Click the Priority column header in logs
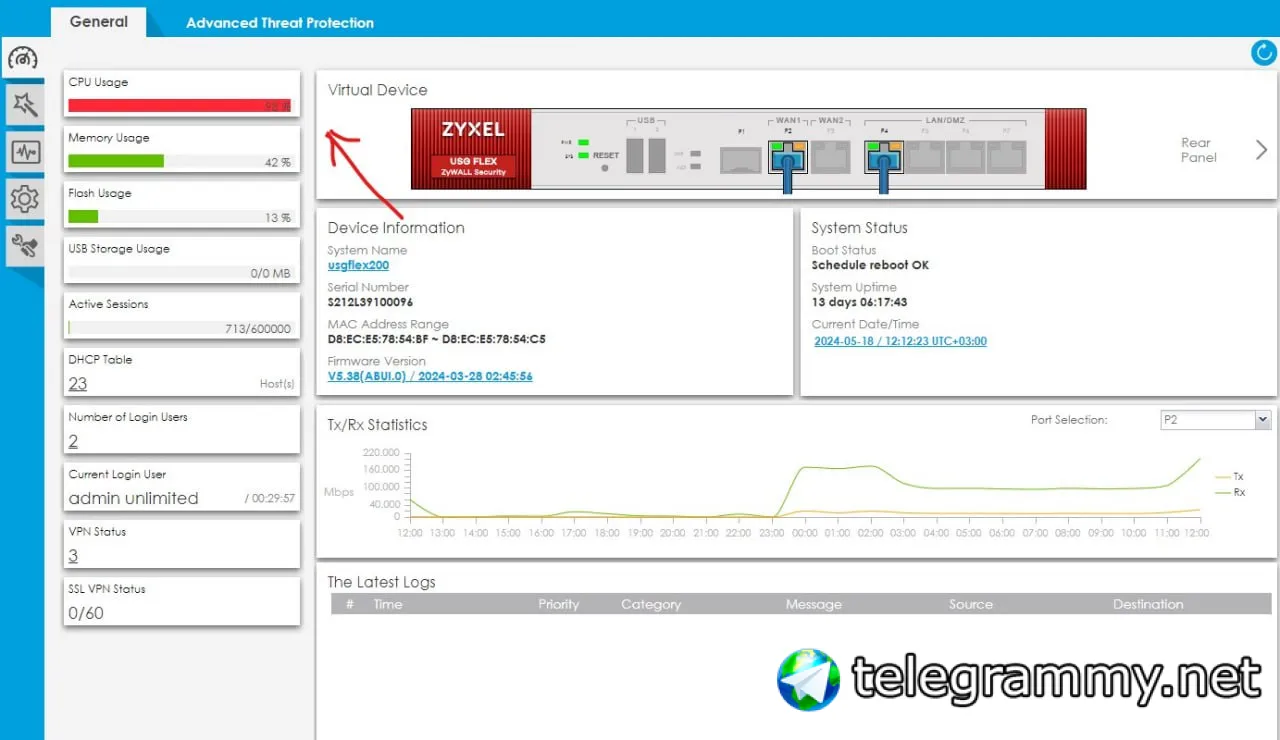 click(x=558, y=604)
